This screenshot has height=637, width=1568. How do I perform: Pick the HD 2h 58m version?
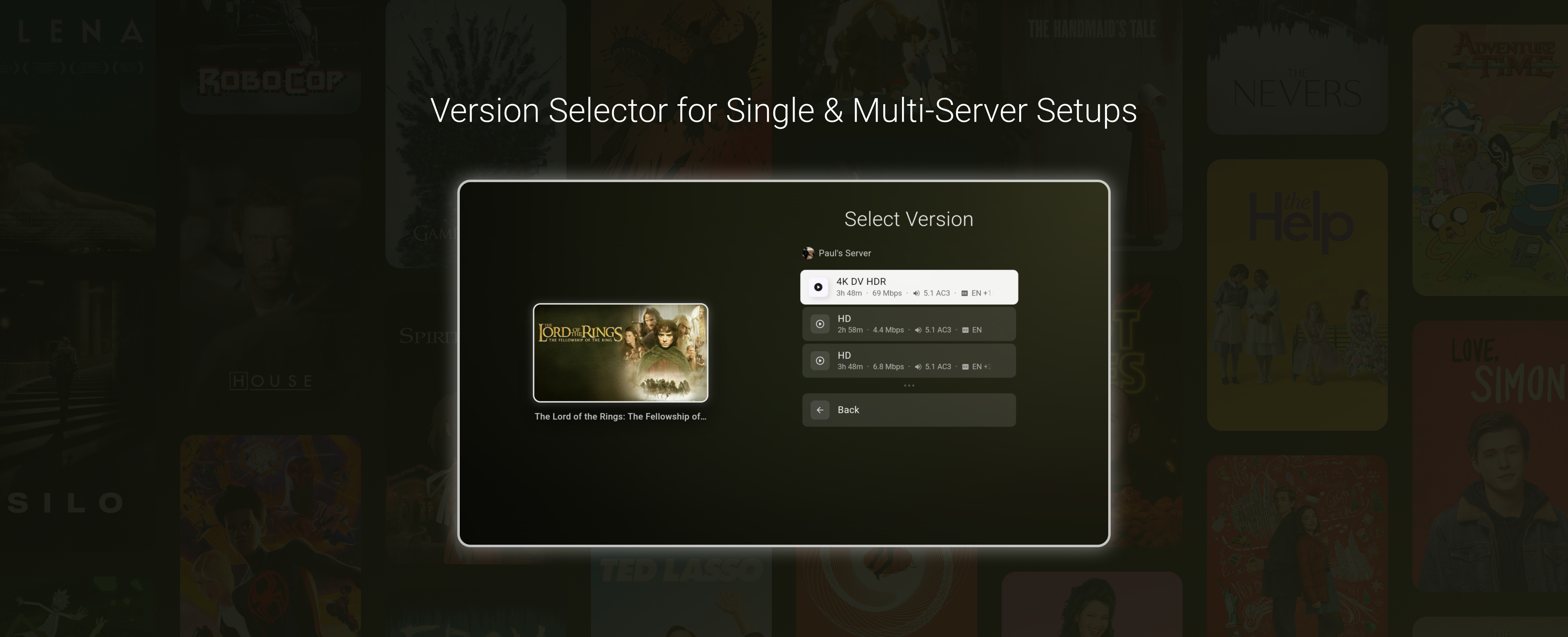point(909,324)
